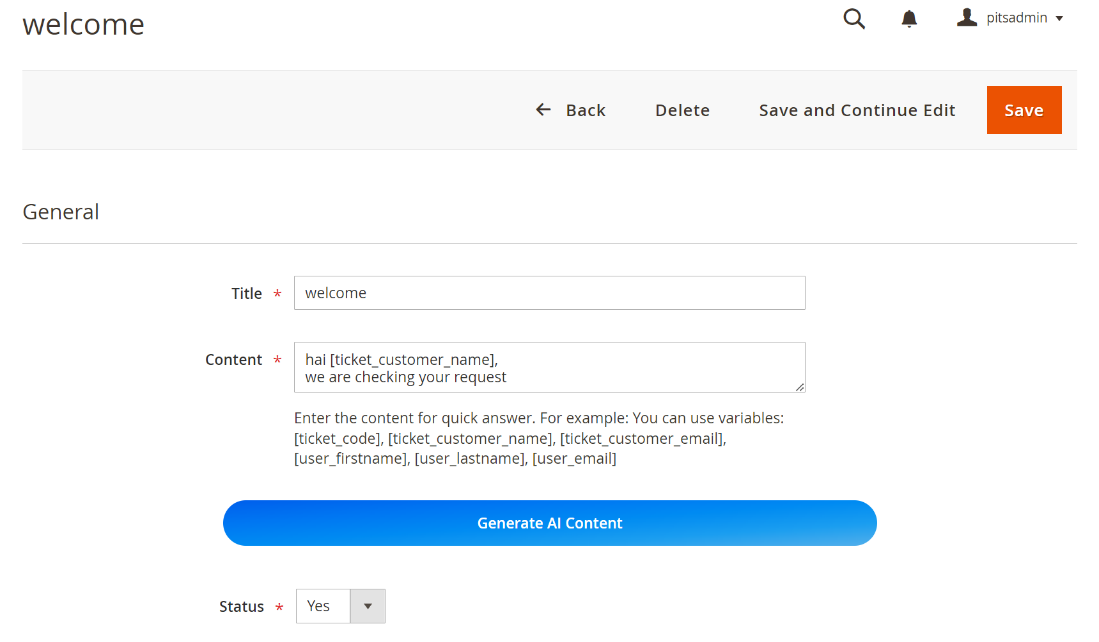Screen dimensions: 1099x642
Task: Click the Delete button
Action: point(682,110)
